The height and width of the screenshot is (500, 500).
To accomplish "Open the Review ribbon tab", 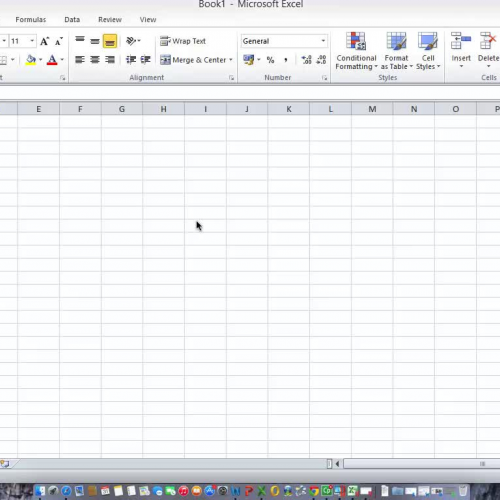I will [x=110, y=20].
